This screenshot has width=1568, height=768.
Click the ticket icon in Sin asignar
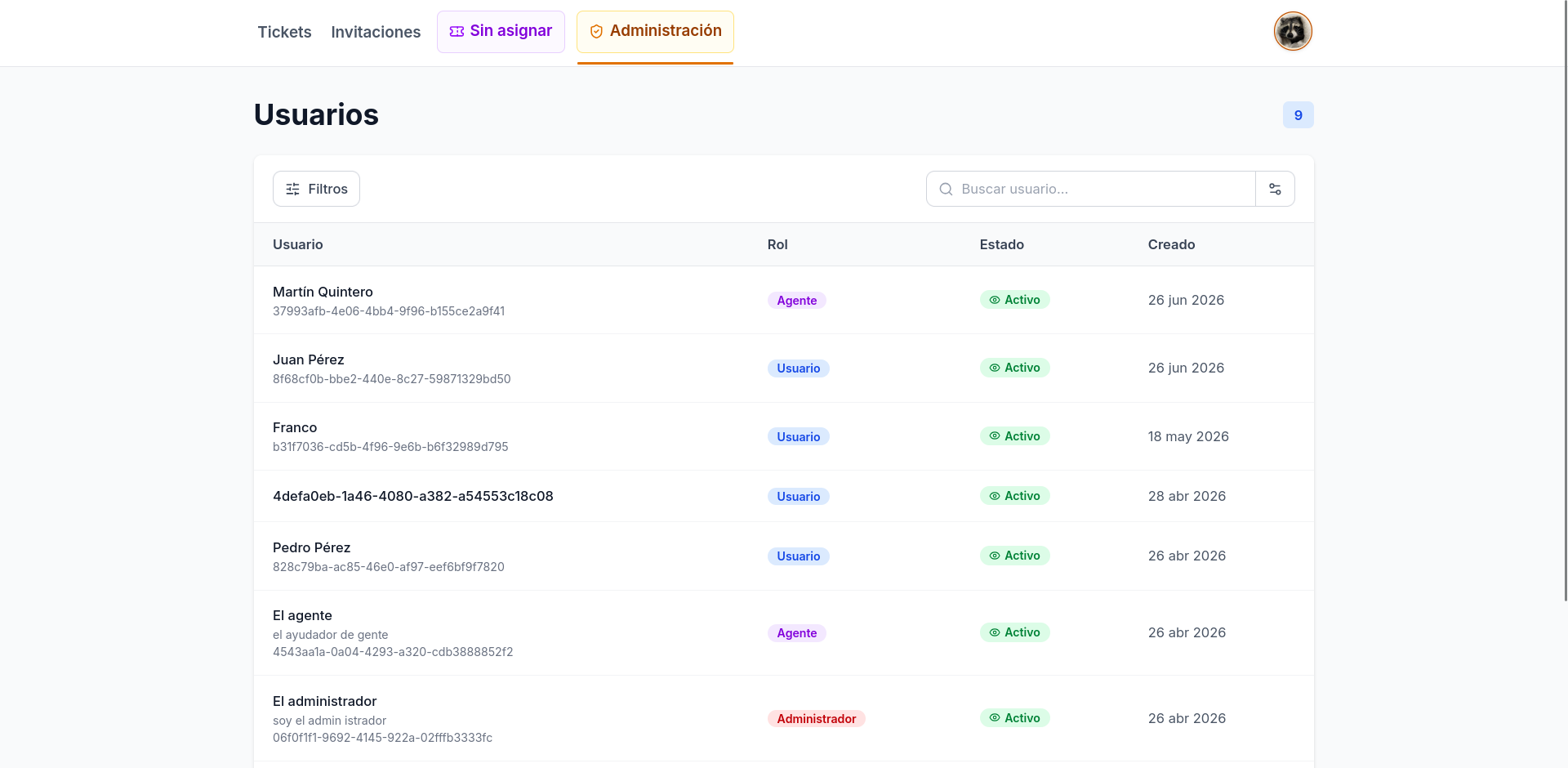pyautogui.click(x=457, y=31)
